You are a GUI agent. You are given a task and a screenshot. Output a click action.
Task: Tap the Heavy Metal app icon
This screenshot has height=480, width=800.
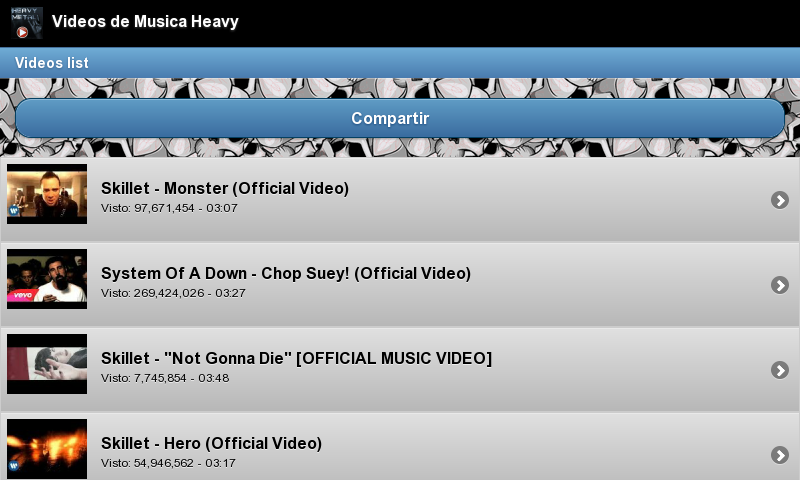[x=27, y=23]
